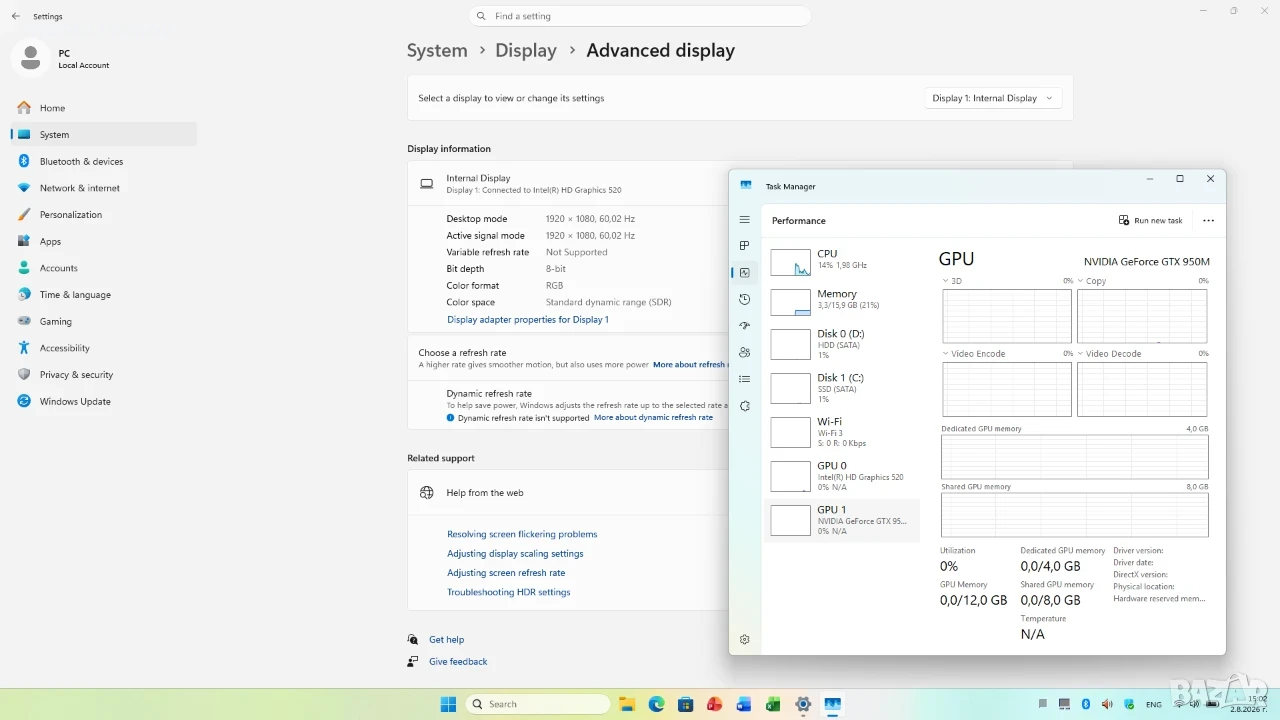Open Resolving screen flickering problems link
This screenshot has height=720, width=1280.
click(x=522, y=534)
